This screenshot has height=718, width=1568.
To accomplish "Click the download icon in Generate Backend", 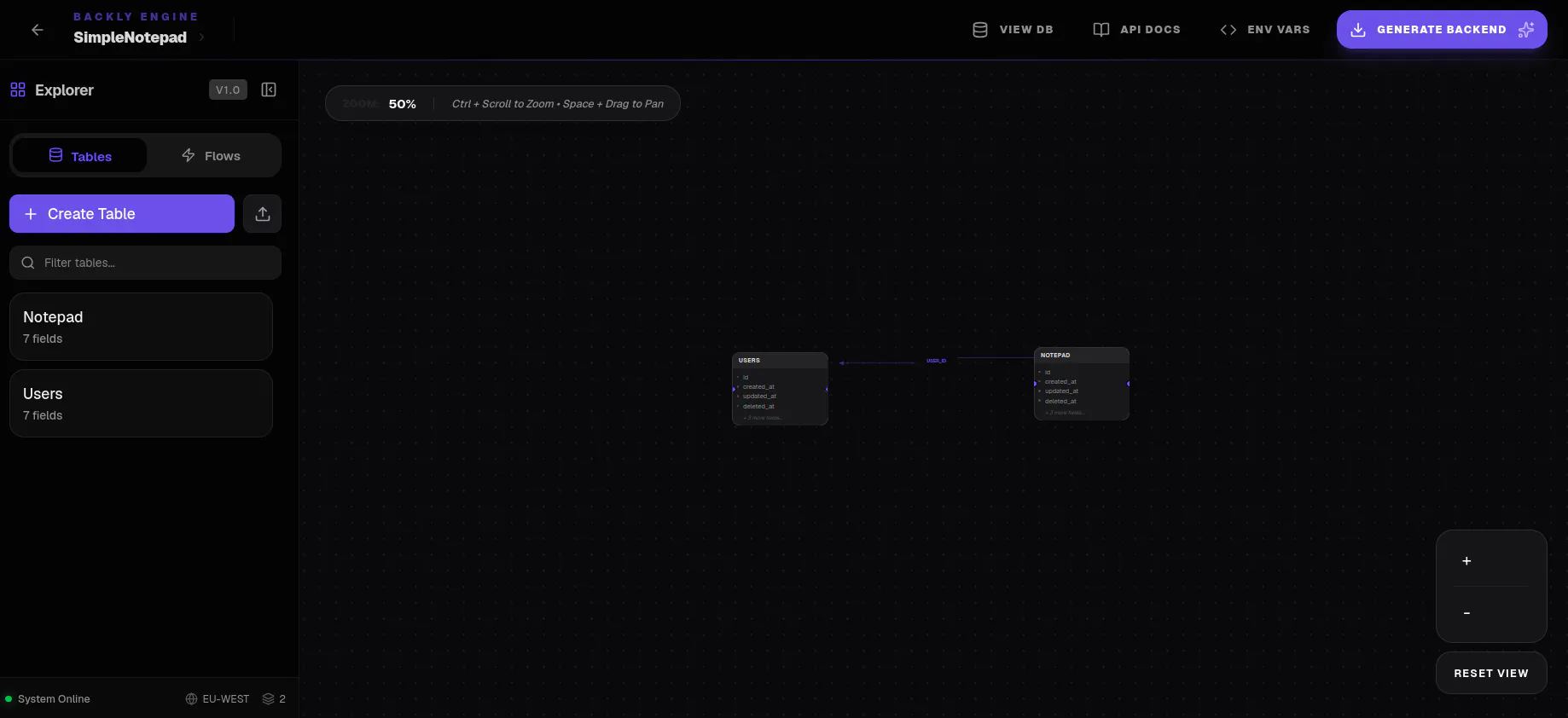I will (x=1359, y=30).
